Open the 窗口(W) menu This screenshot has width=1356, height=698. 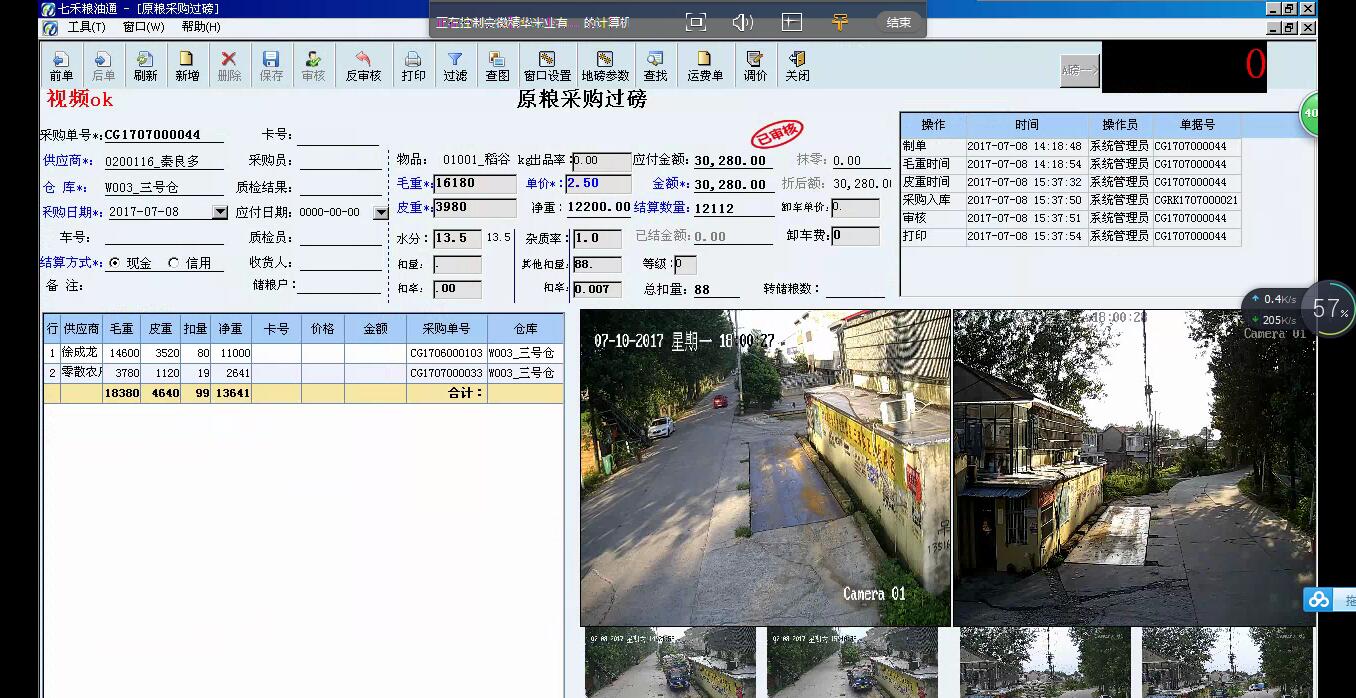(143, 27)
